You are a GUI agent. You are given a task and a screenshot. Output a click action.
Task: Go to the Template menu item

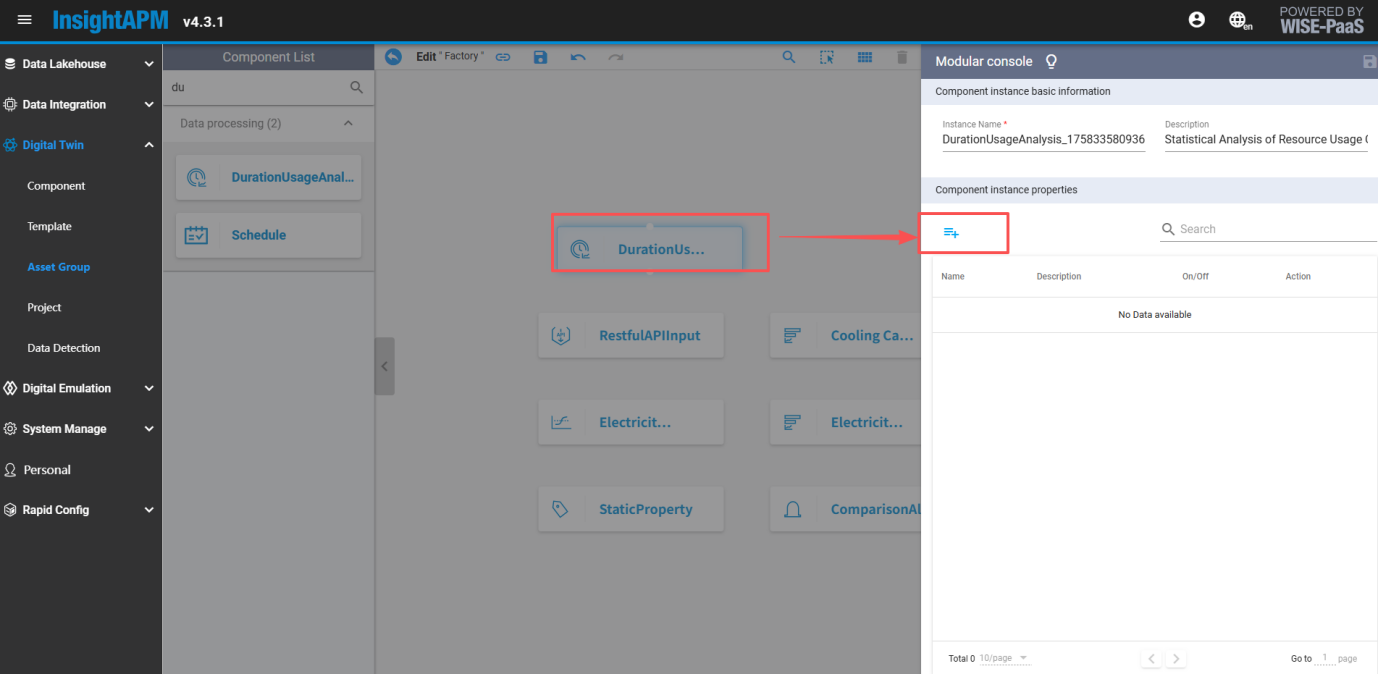coord(49,227)
